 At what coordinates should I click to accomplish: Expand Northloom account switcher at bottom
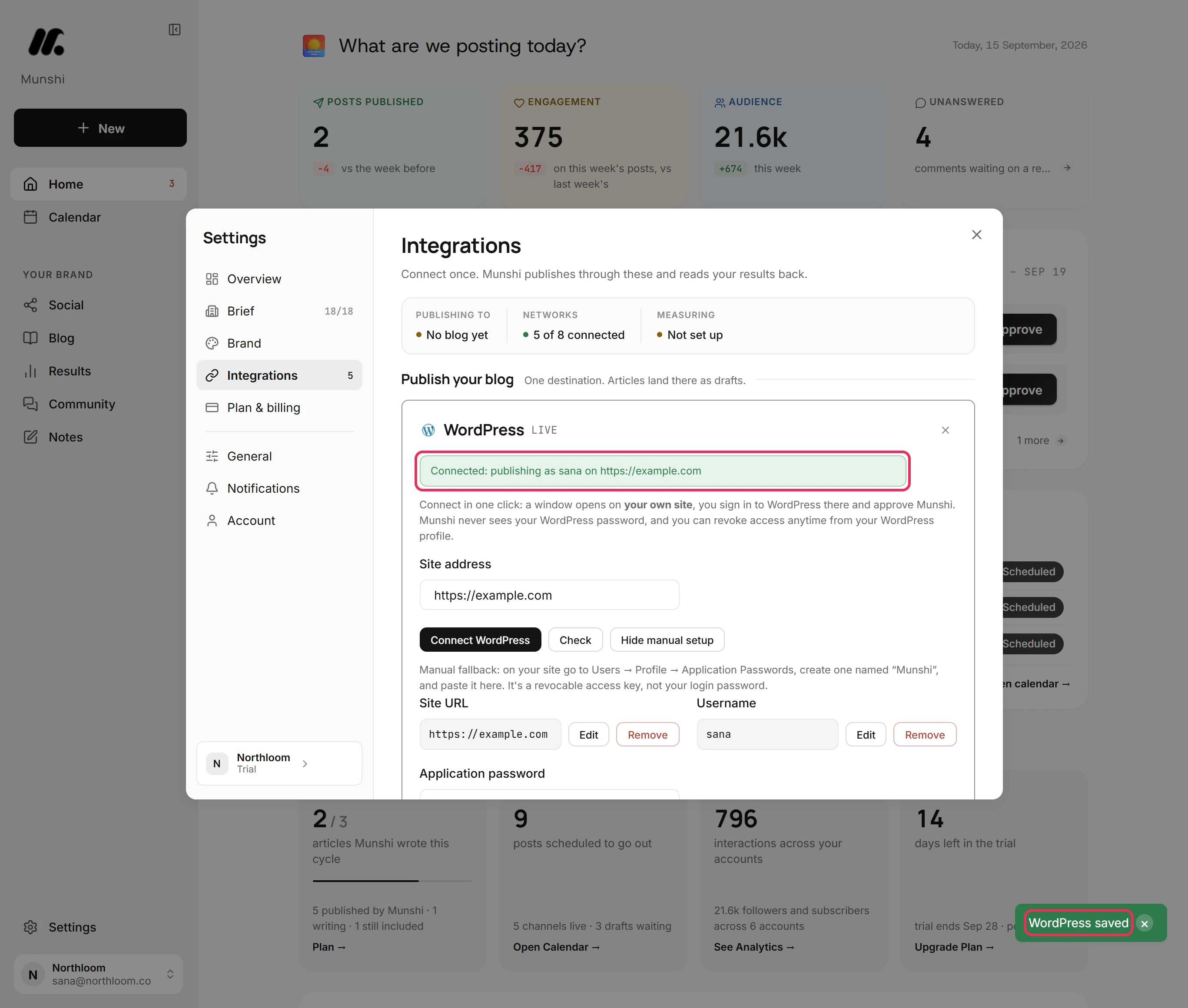98,974
